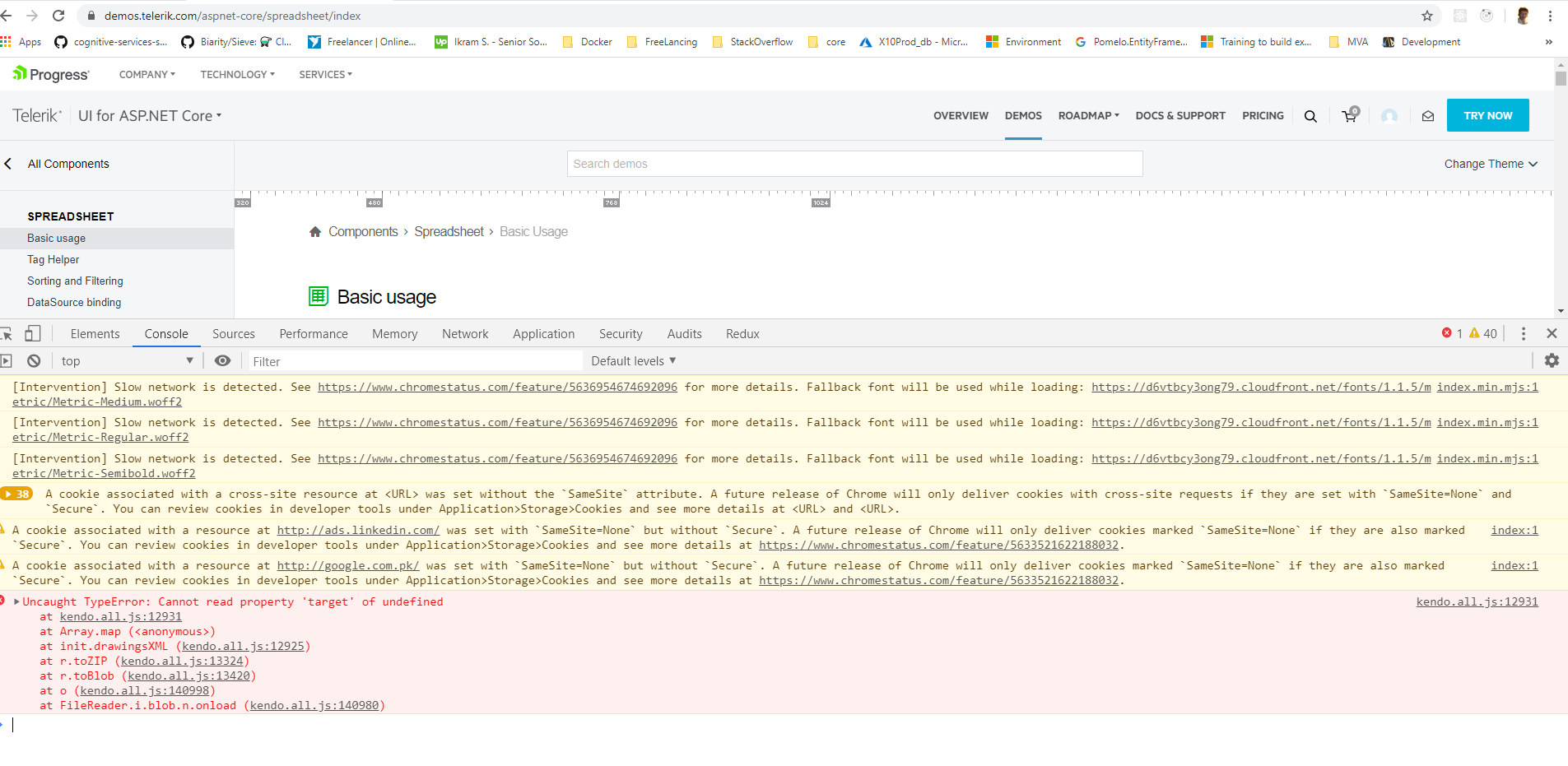The image size is (1568, 766).
Task: Switch to the Network tab
Action: coord(465,333)
